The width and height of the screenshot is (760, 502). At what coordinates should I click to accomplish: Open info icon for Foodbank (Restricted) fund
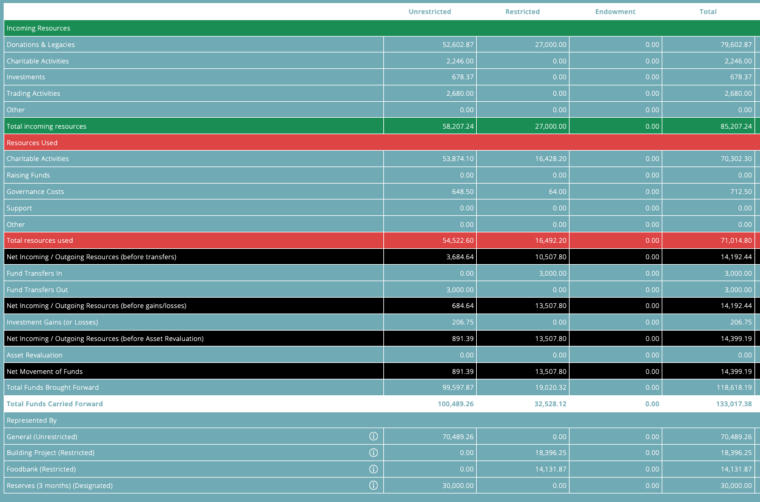373,469
